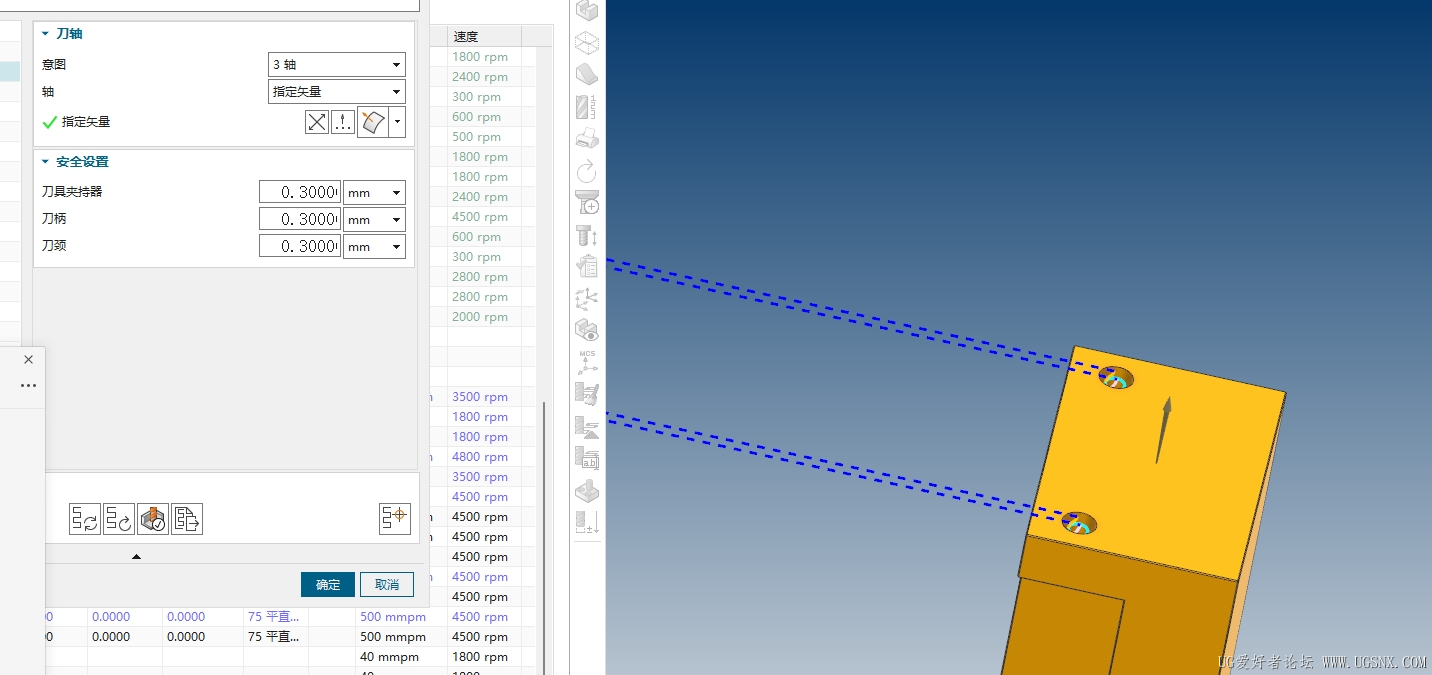The width and height of the screenshot is (1432, 675).
Task: Click the wedge shape icon in the vertical toolbar
Action: (x=587, y=74)
